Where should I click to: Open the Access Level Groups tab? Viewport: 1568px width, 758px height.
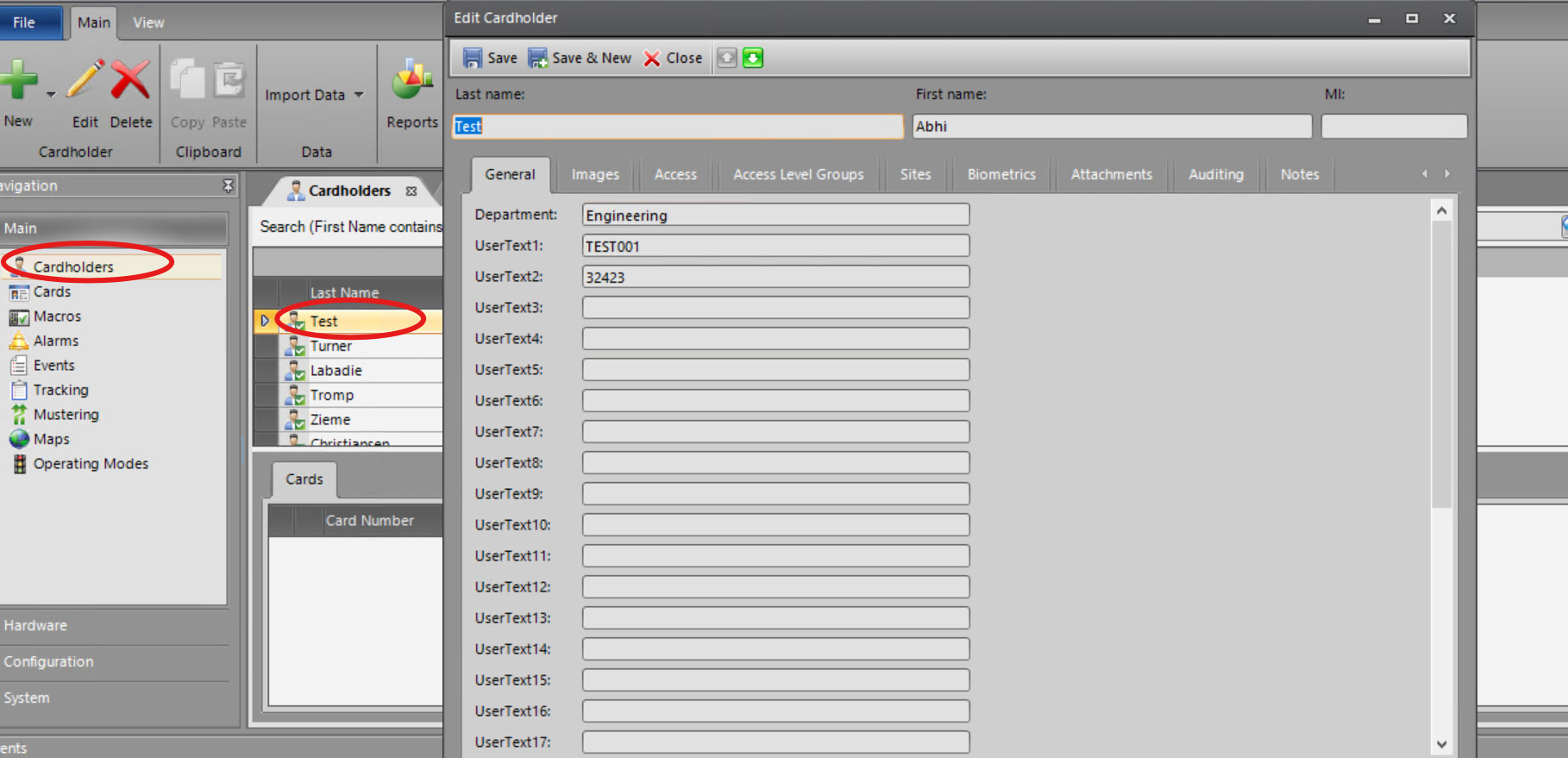798,174
